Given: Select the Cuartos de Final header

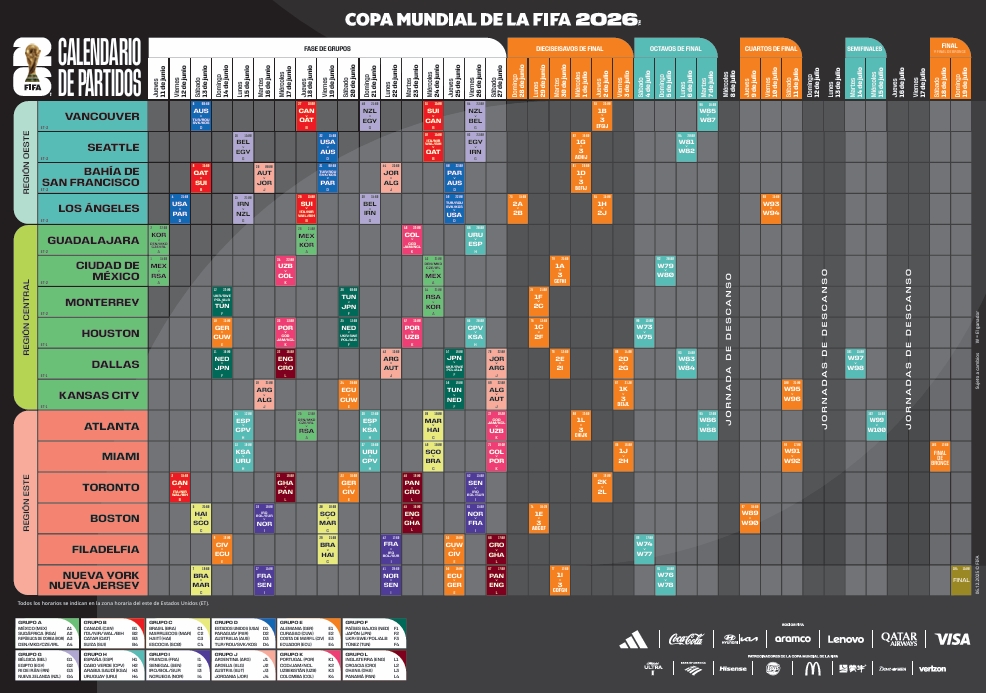Looking at the screenshot, I should pyautogui.click(x=770, y=47).
